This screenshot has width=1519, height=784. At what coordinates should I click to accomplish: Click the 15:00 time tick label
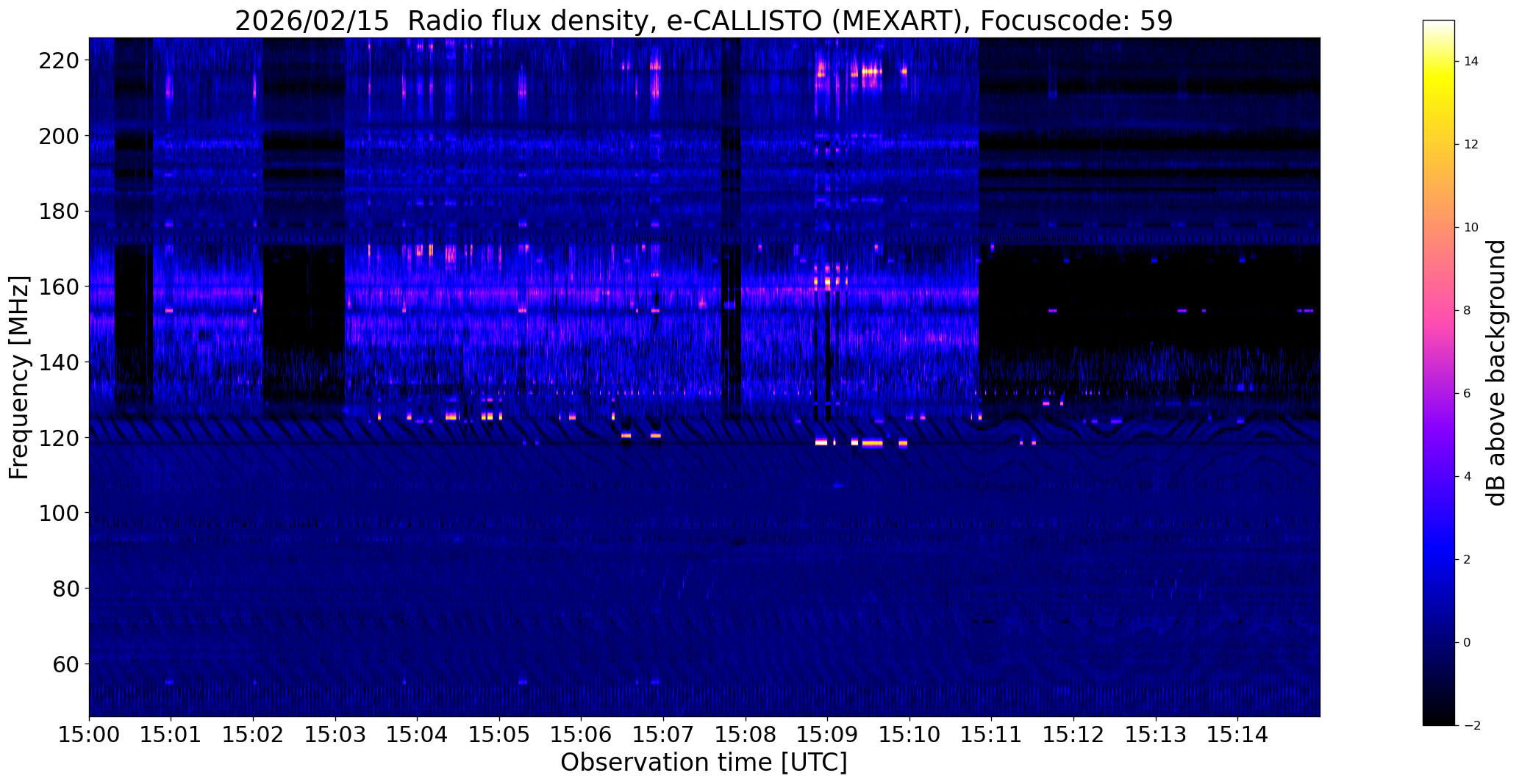pyautogui.click(x=89, y=734)
